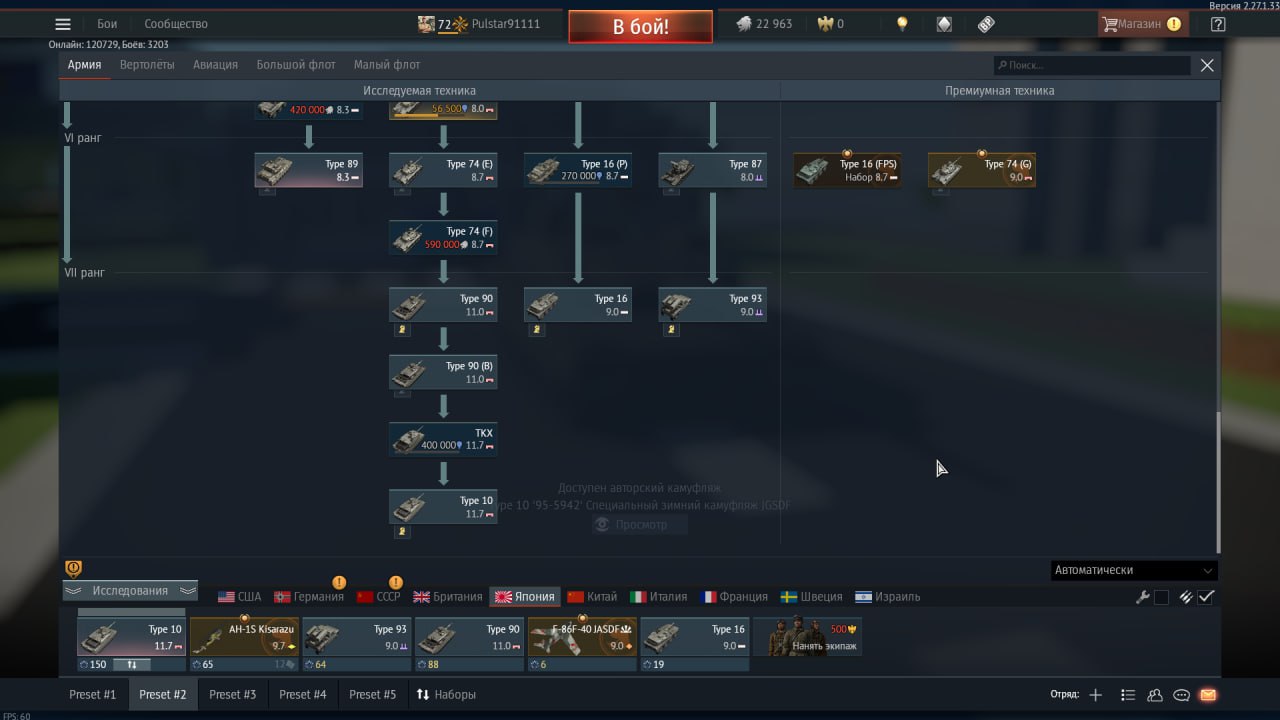
Task: Click the plus icon to invite to squad
Action: pos(1095,695)
